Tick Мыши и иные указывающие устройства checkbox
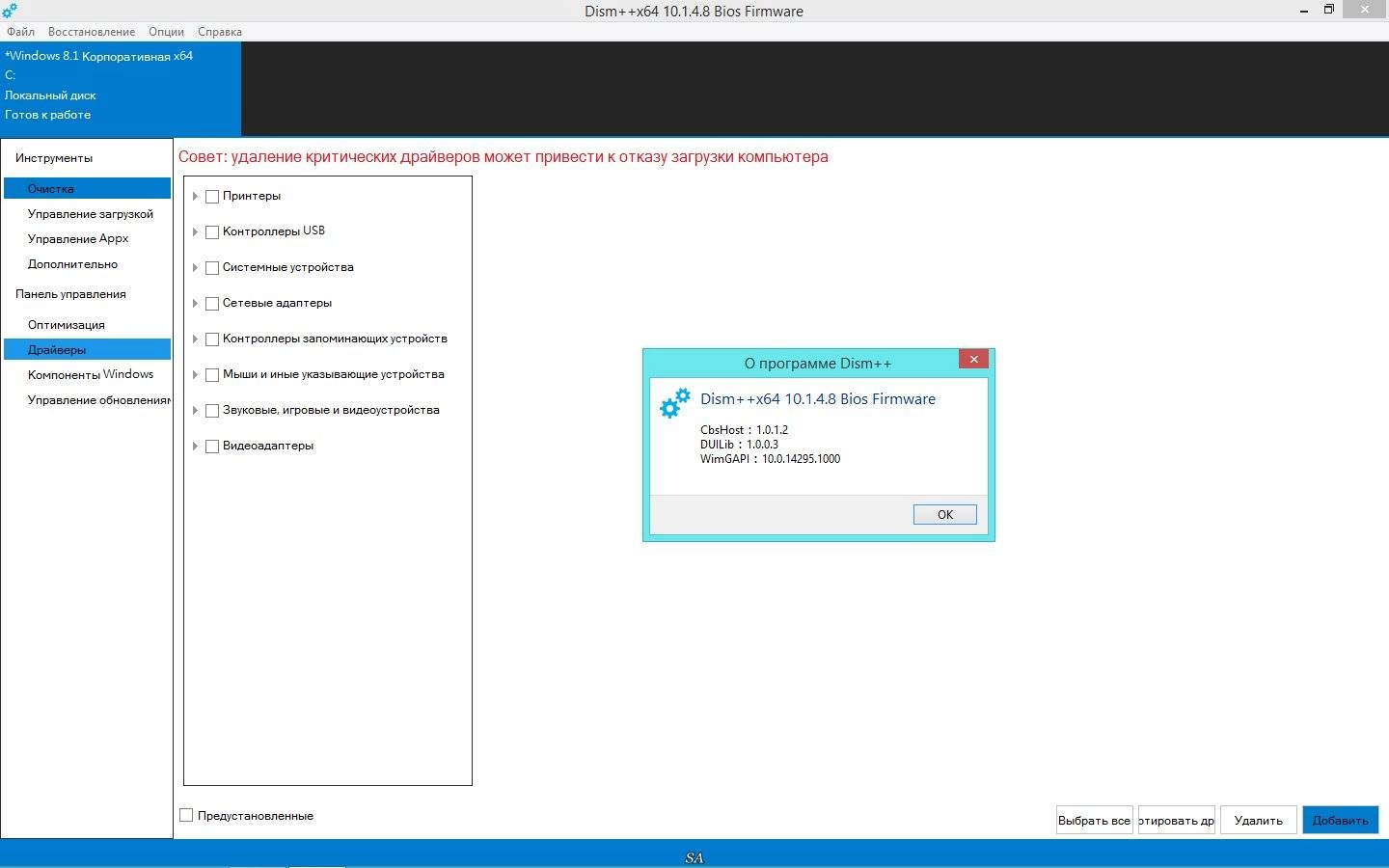This screenshot has height=868, width=1389. (212, 375)
